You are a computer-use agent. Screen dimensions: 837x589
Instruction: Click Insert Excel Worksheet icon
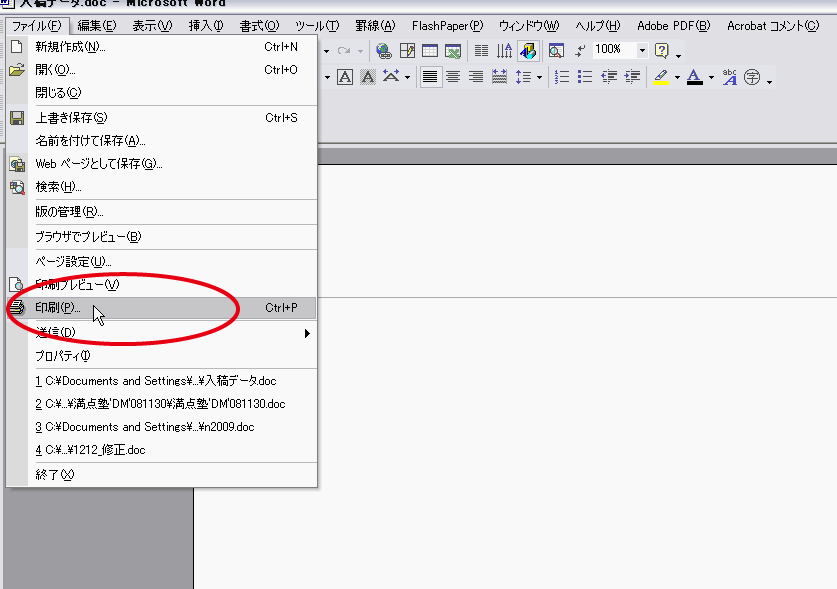tap(453, 51)
